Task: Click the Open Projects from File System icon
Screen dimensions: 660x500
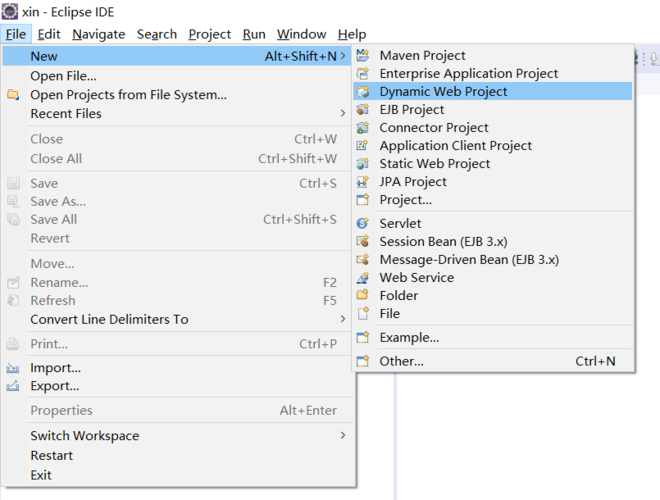Action: pos(13,95)
